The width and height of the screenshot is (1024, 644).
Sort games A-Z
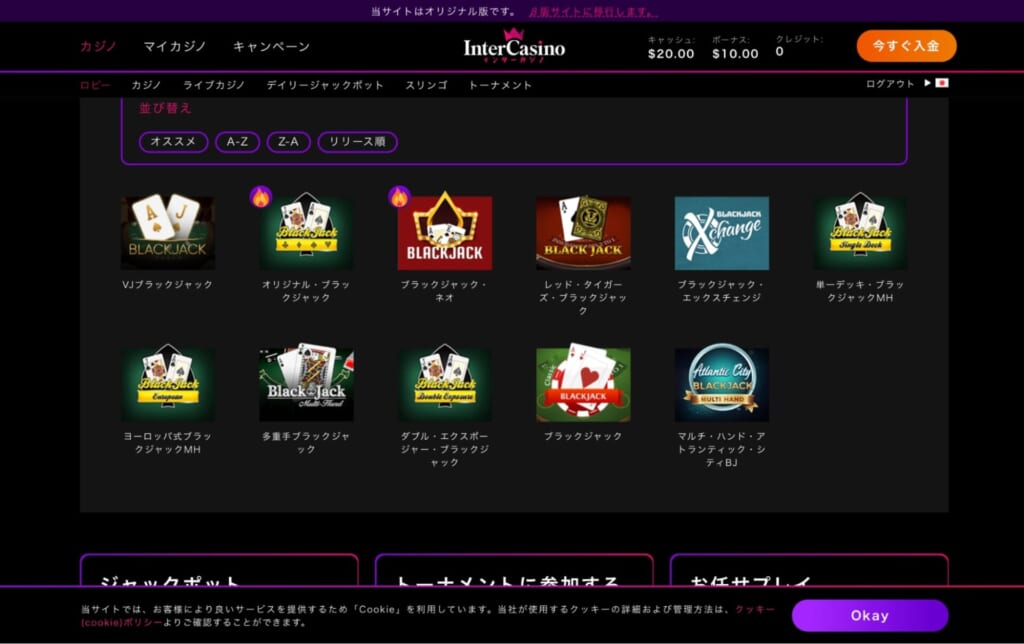(x=237, y=142)
